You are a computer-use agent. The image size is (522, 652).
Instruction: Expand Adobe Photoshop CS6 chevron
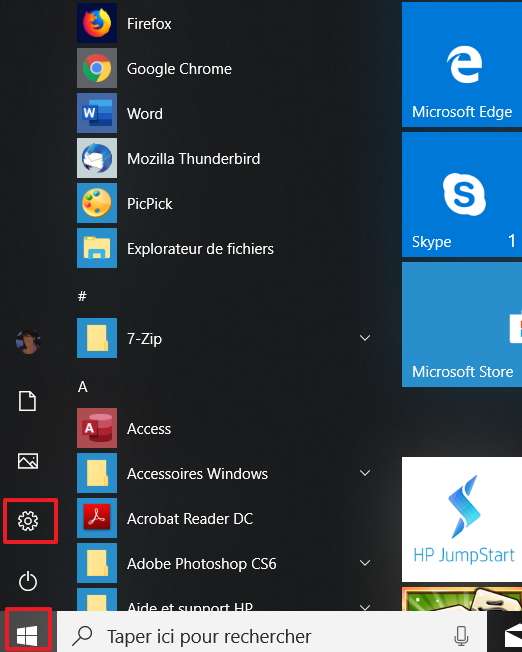(365, 563)
